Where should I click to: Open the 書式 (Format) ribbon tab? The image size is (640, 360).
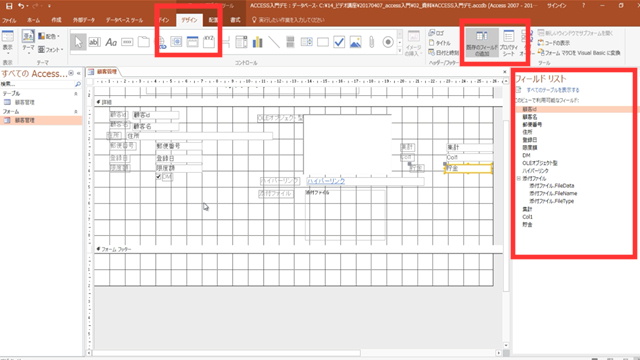tap(235, 20)
